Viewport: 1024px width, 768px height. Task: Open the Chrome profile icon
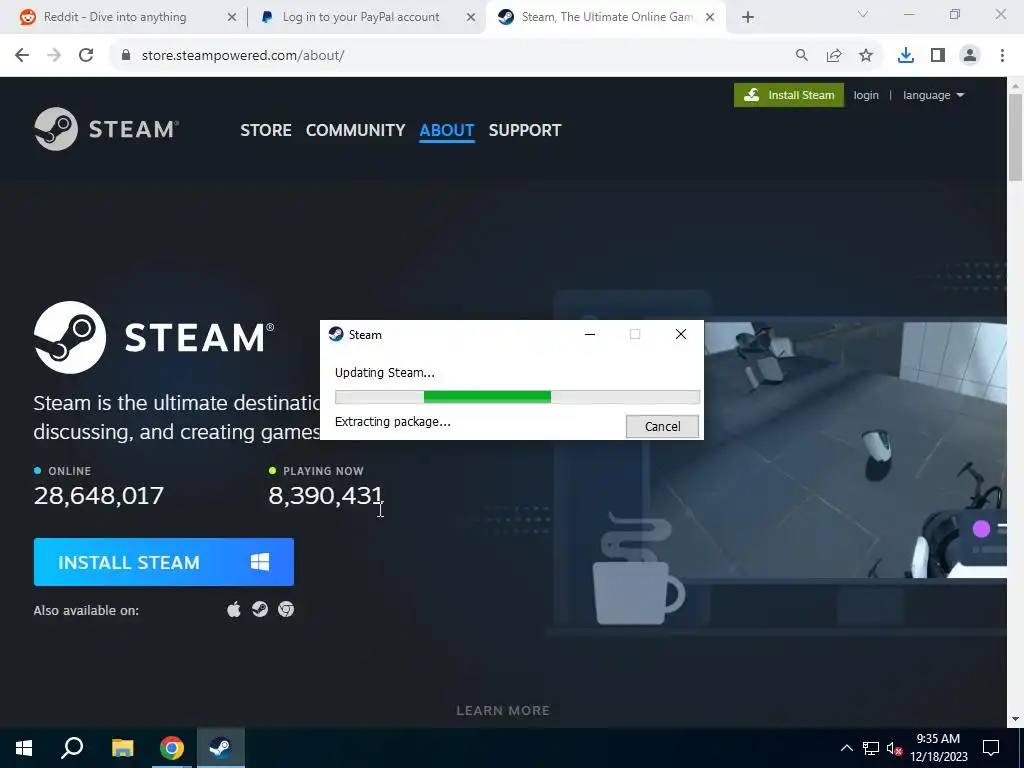[x=970, y=56]
